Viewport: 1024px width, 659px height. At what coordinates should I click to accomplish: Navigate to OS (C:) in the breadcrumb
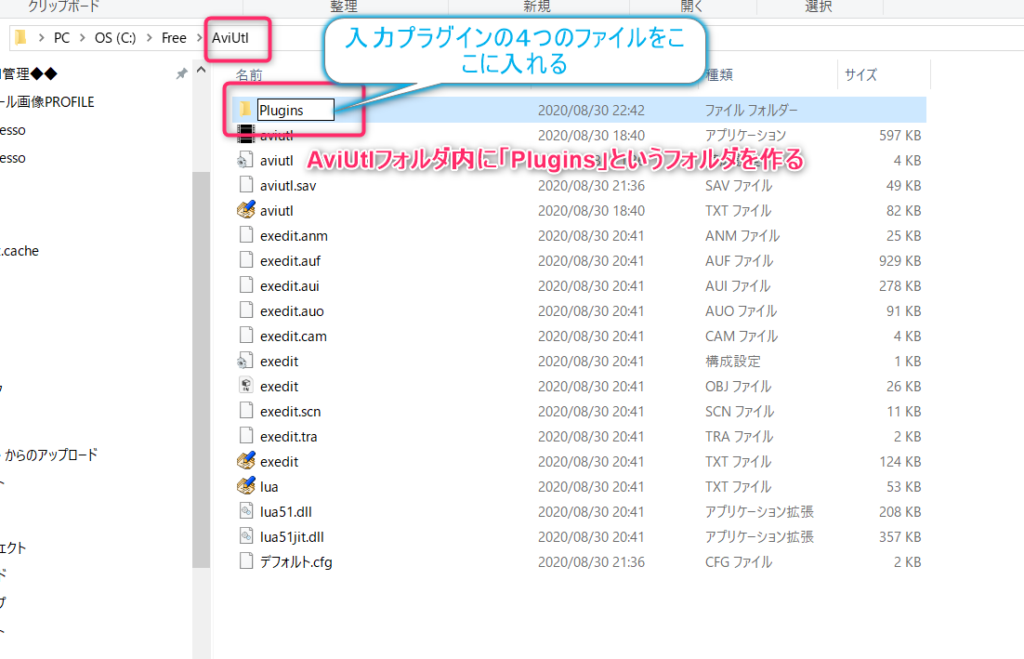[x=116, y=38]
